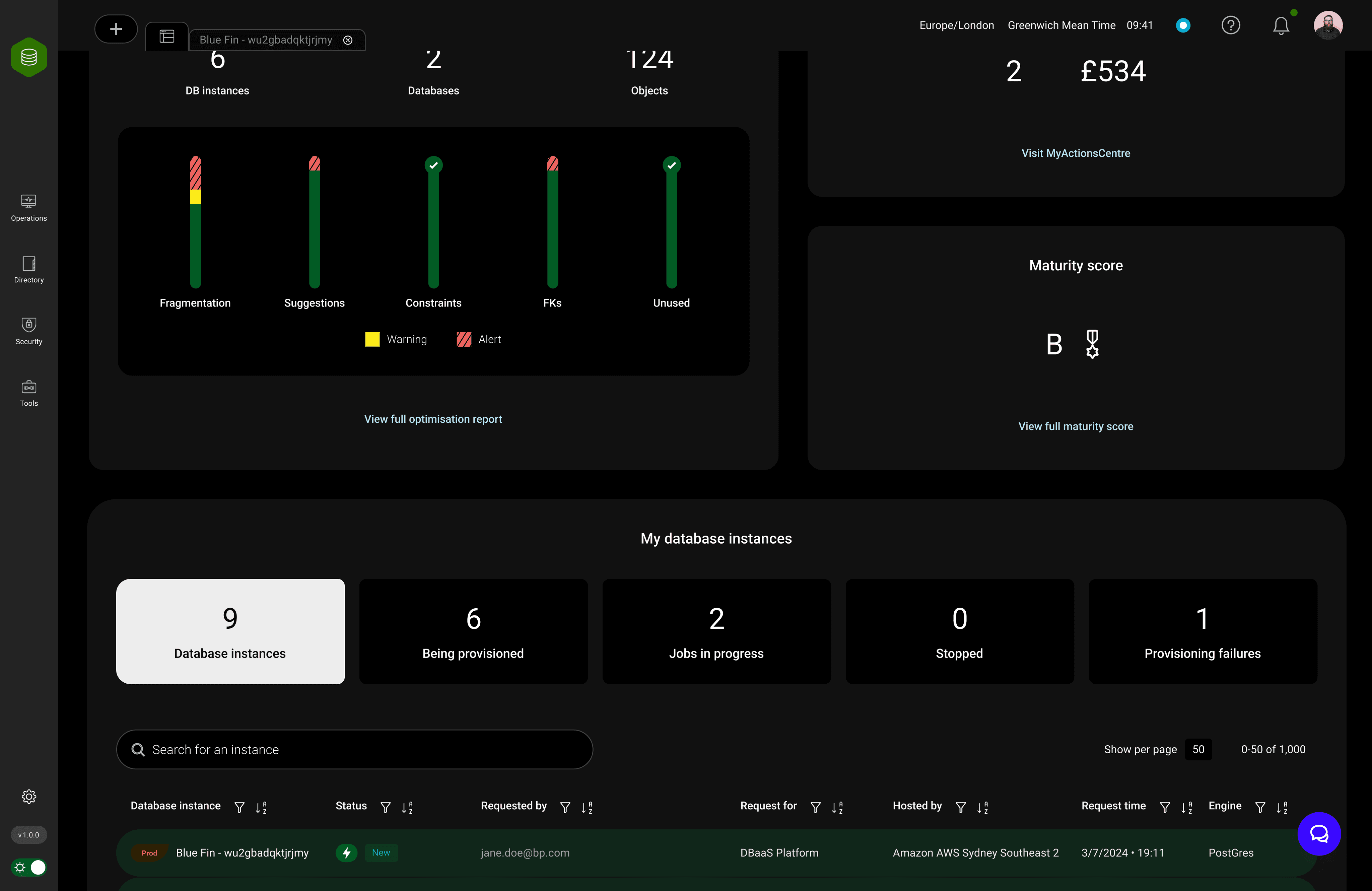1372x891 pixels.
Task: Click the help question mark icon
Action: point(1230,25)
